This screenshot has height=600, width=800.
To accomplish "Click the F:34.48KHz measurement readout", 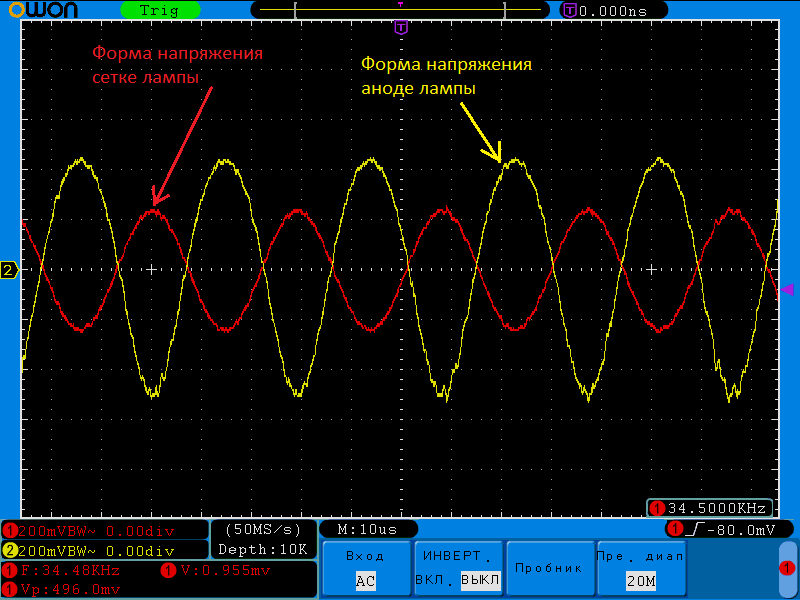I will 62,570.
